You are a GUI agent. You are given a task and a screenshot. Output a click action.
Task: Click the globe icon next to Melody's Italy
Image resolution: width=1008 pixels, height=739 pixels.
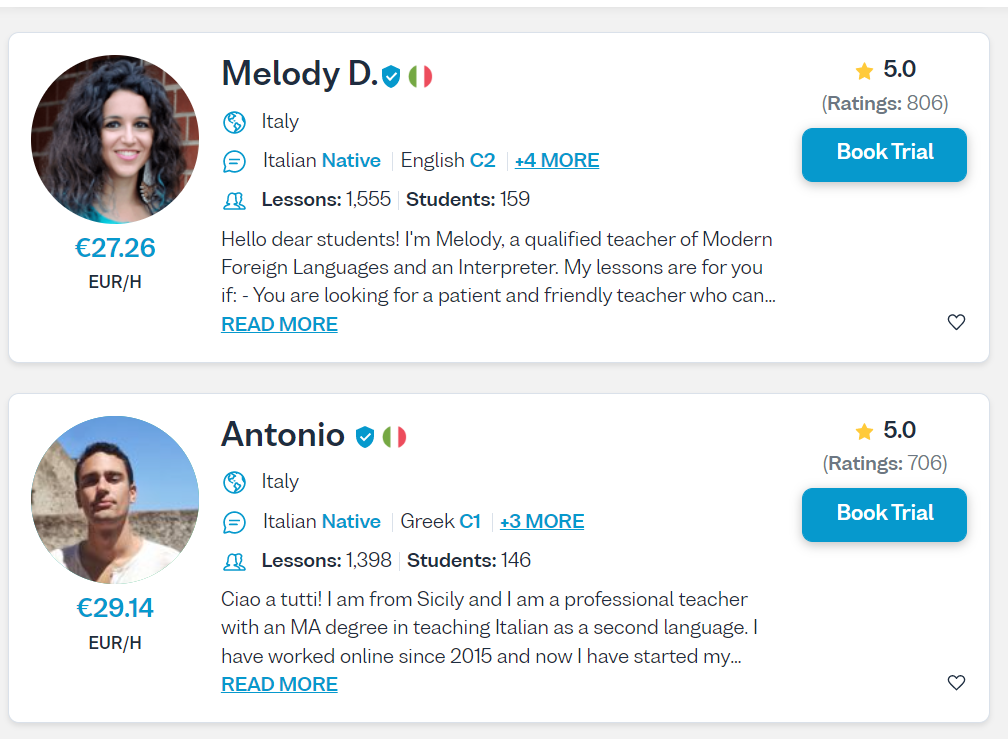click(234, 122)
